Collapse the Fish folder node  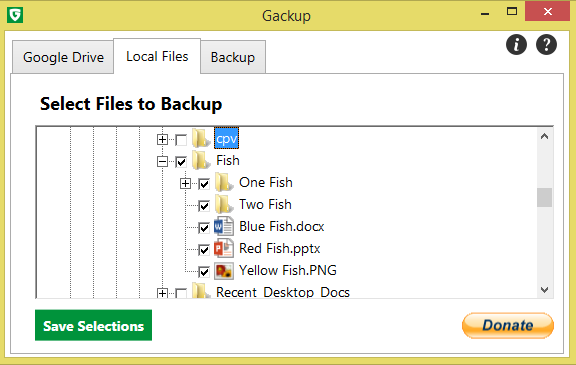tap(162, 162)
